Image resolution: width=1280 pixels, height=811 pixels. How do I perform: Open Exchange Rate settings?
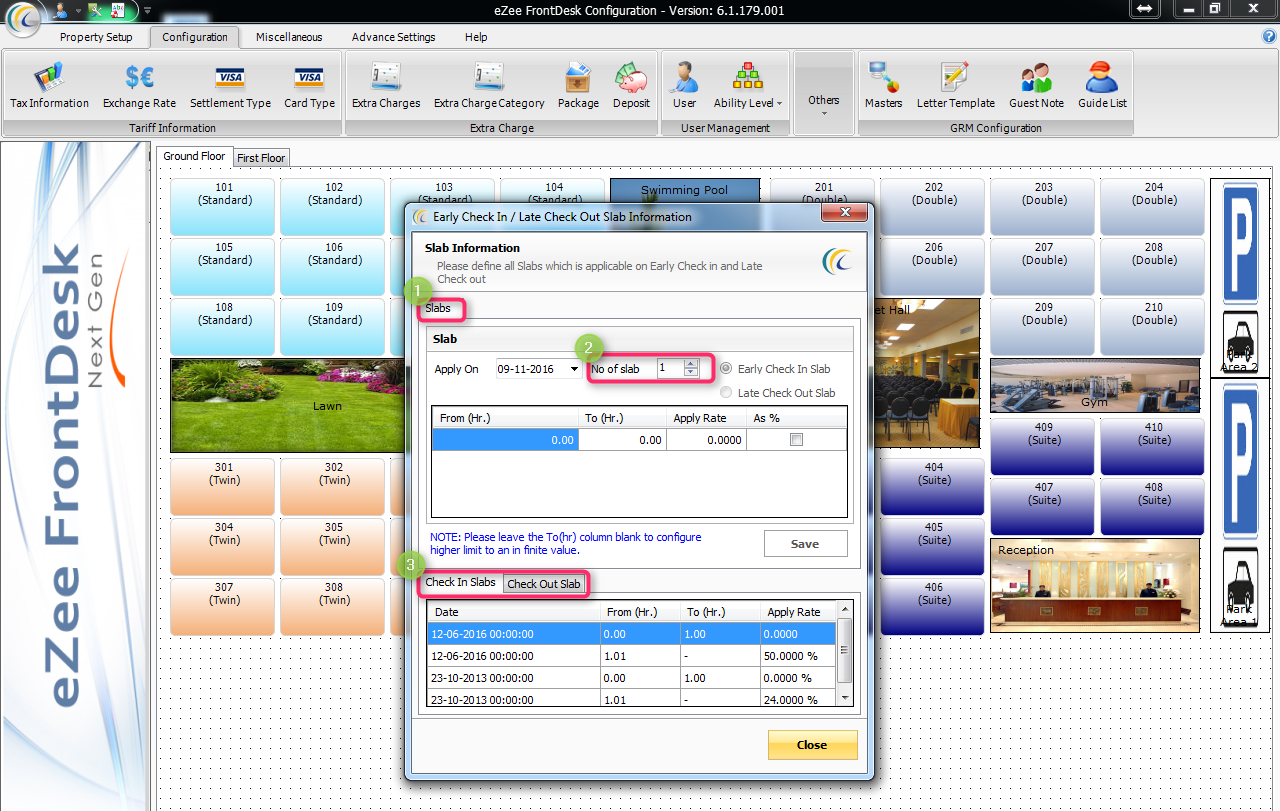[x=139, y=85]
